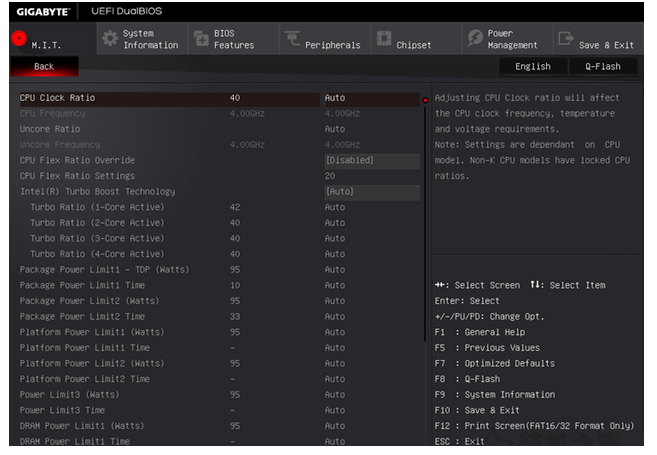This screenshot has height=455, width=657.
Task: Click the Save & Exit door icon
Action: [566, 39]
